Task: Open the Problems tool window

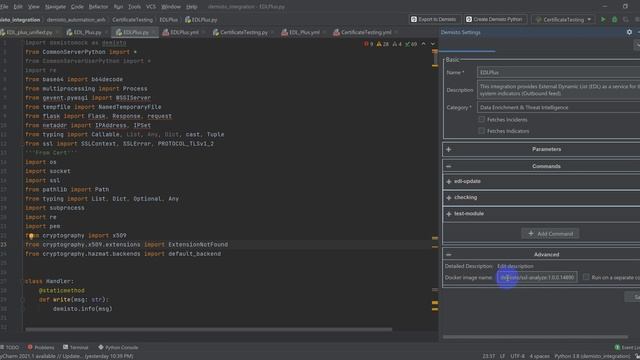Action: click(x=41, y=347)
